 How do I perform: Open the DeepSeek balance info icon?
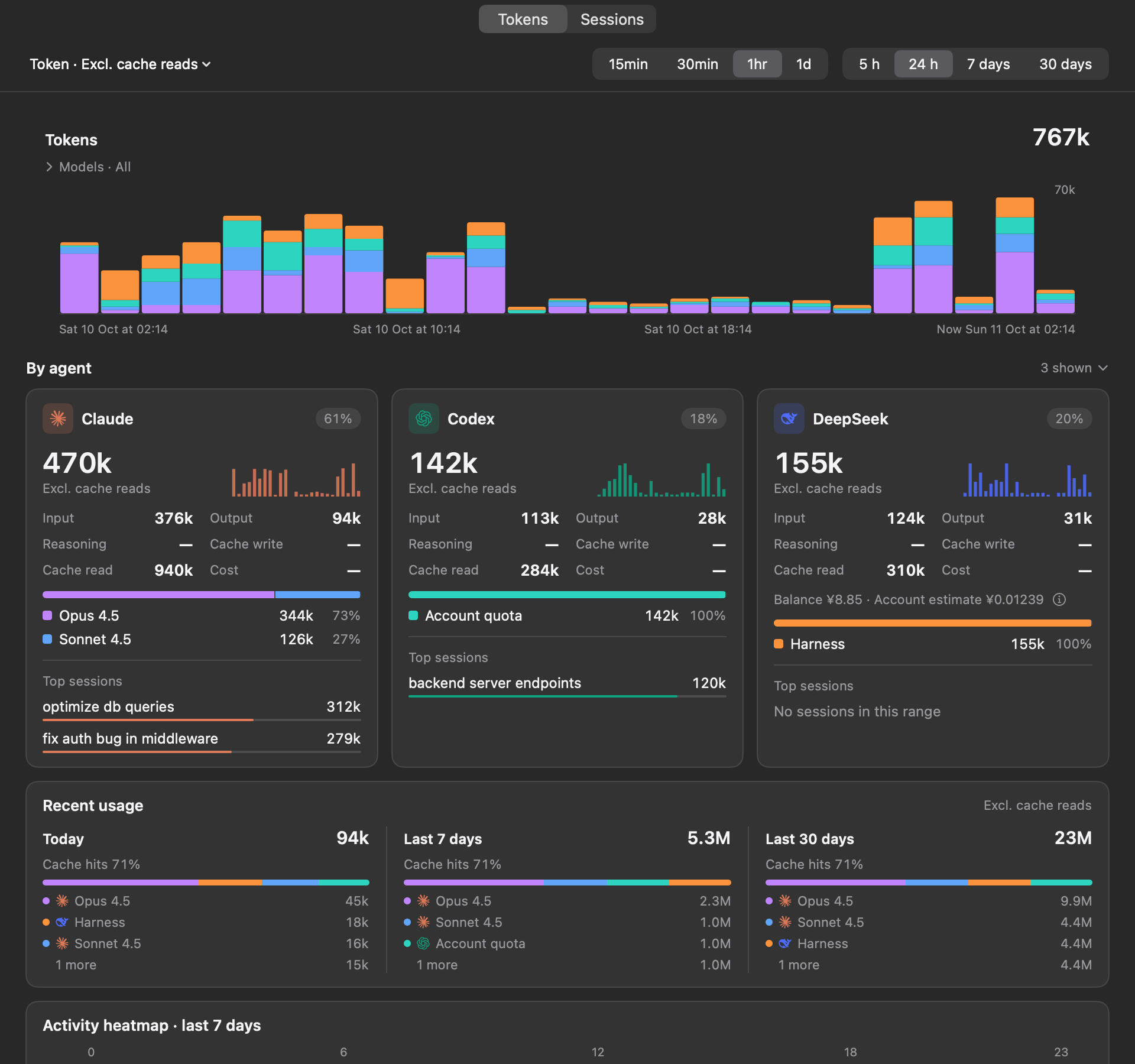(x=1059, y=599)
